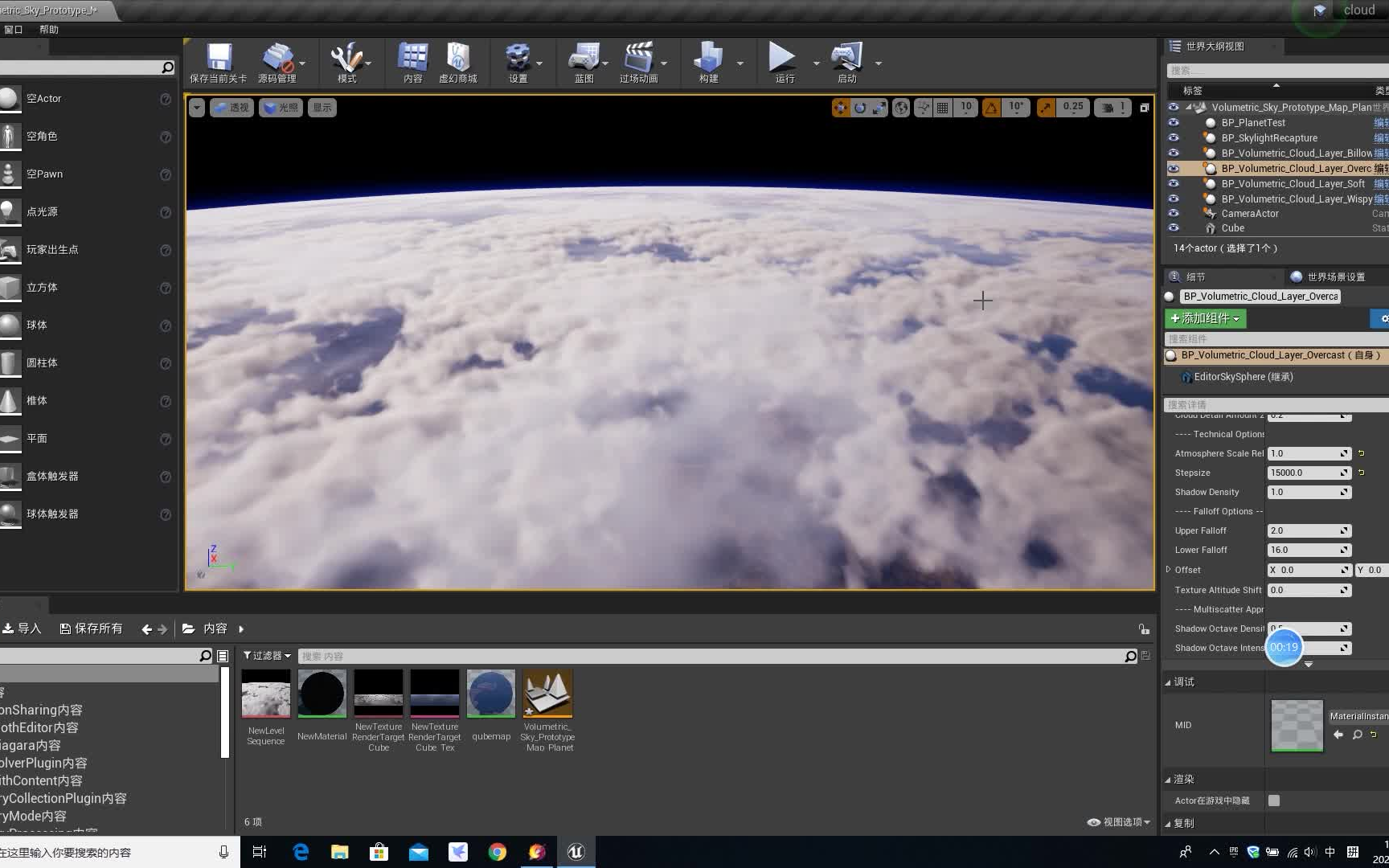The height and width of the screenshot is (868, 1389).
Task: Click the 保存所有 (Save All) button
Action: (x=91, y=628)
